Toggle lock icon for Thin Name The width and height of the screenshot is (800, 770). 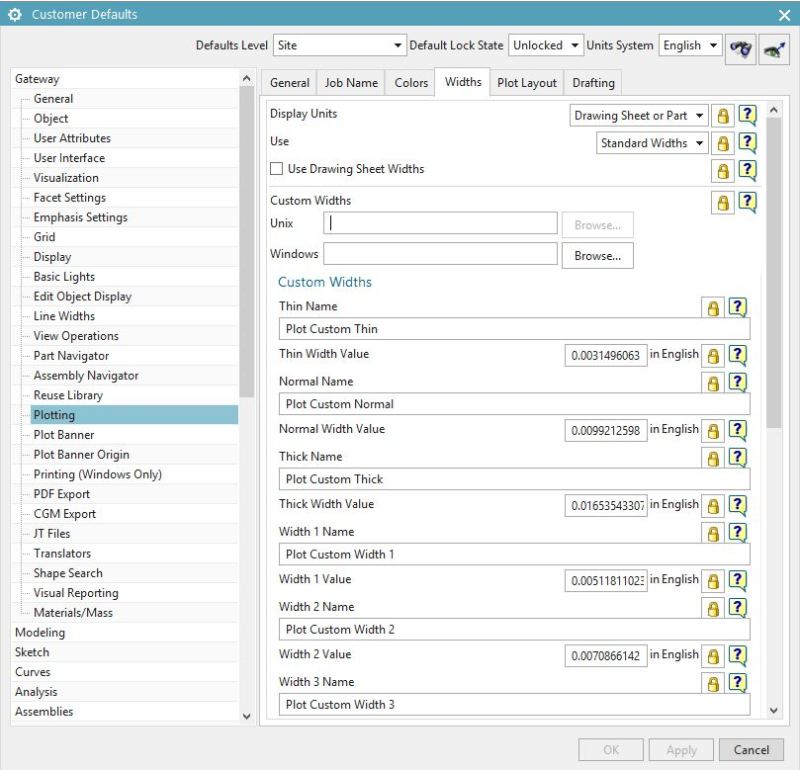point(713,308)
